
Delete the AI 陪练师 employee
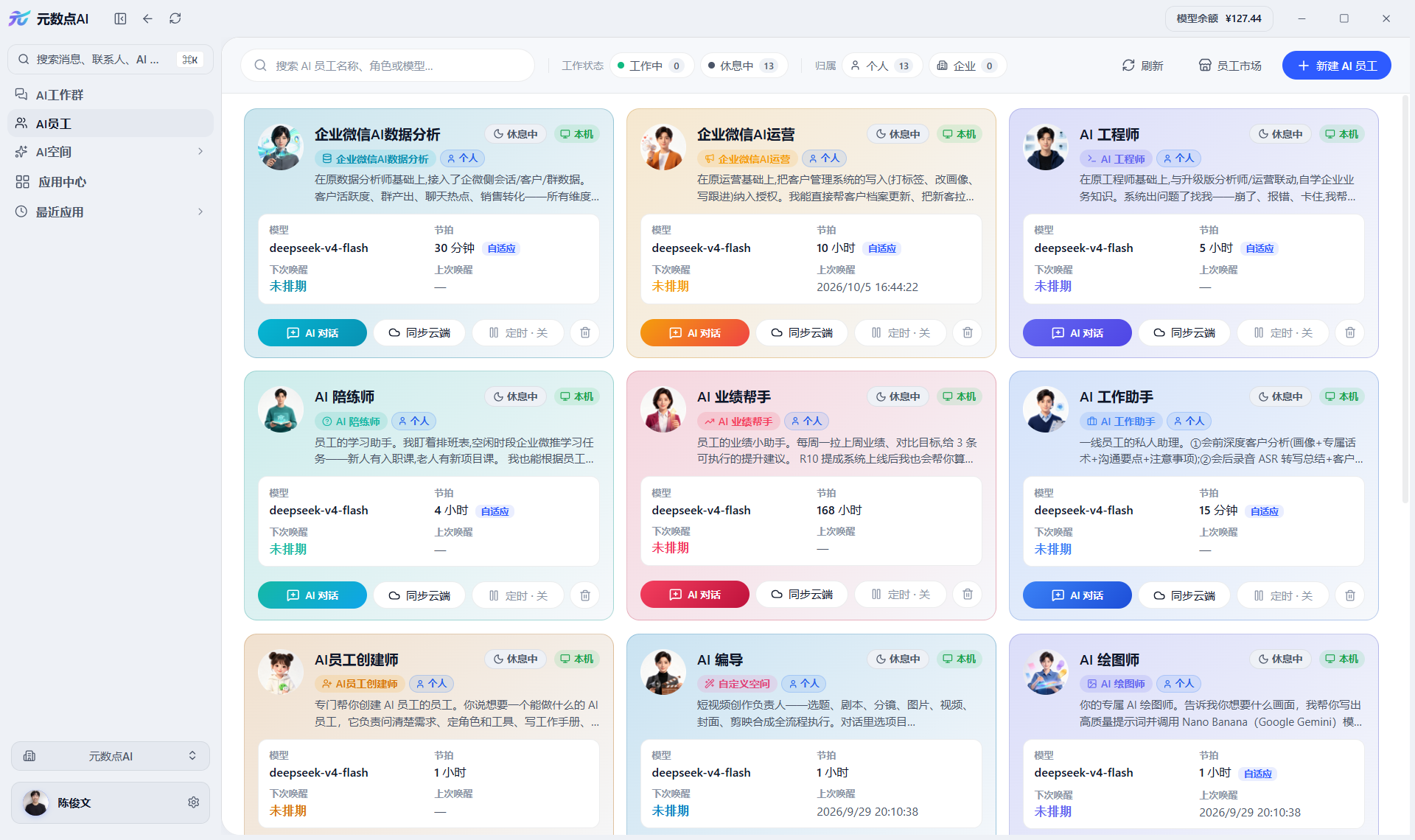point(585,595)
